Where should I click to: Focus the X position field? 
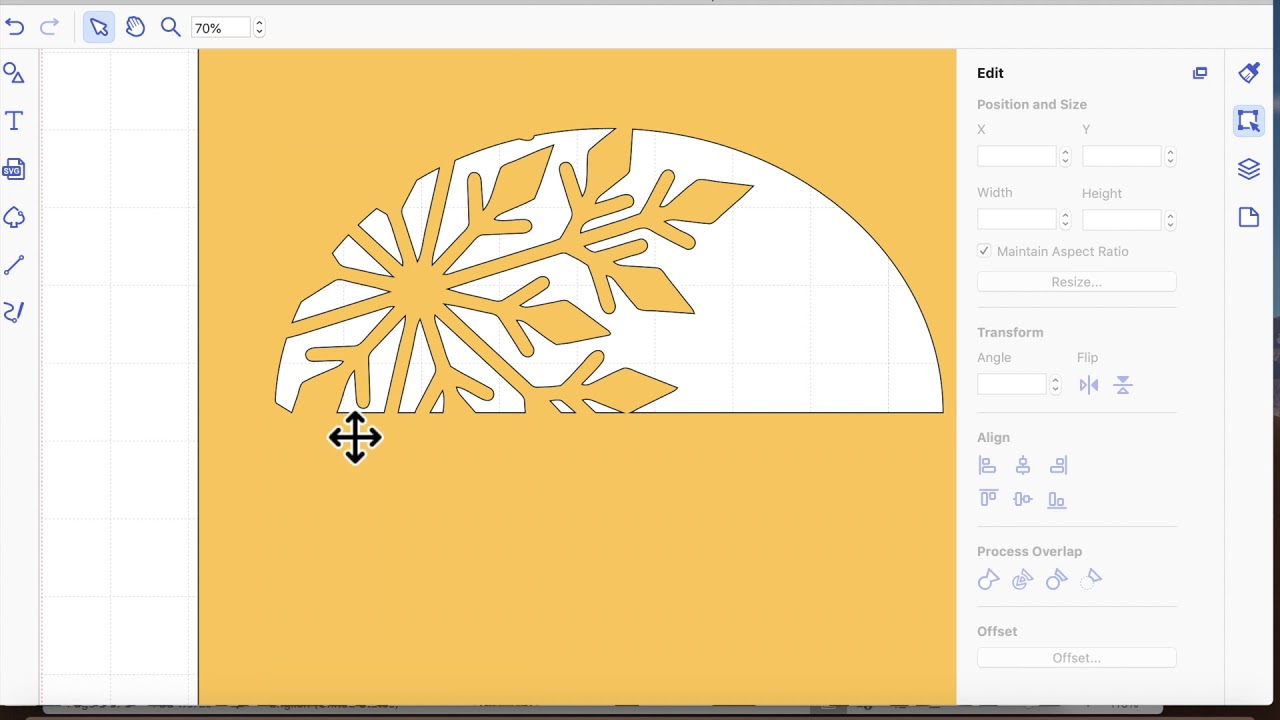pyautogui.click(x=1017, y=156)
